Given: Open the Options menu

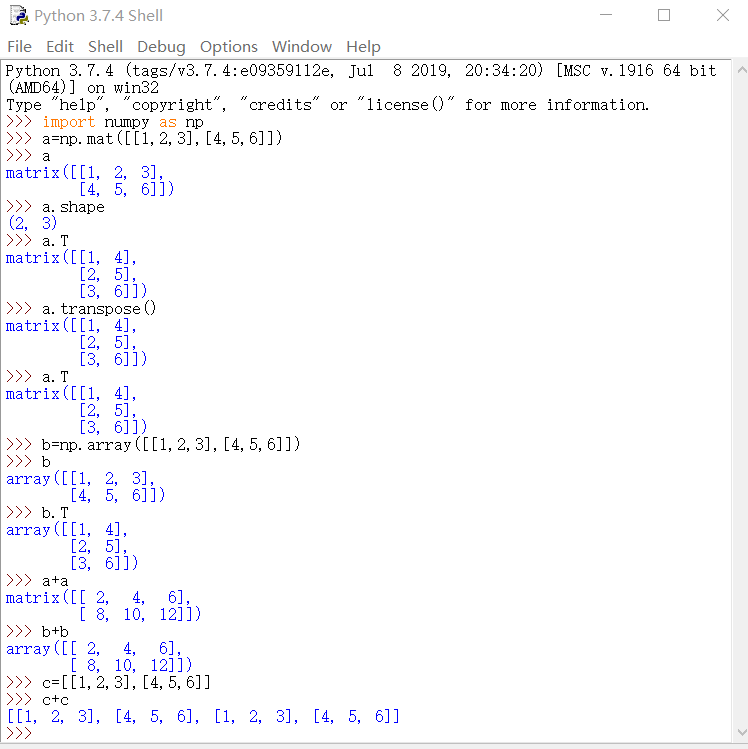Looking at the screenshot, I should pyautogui.click(x=228, y=46).
